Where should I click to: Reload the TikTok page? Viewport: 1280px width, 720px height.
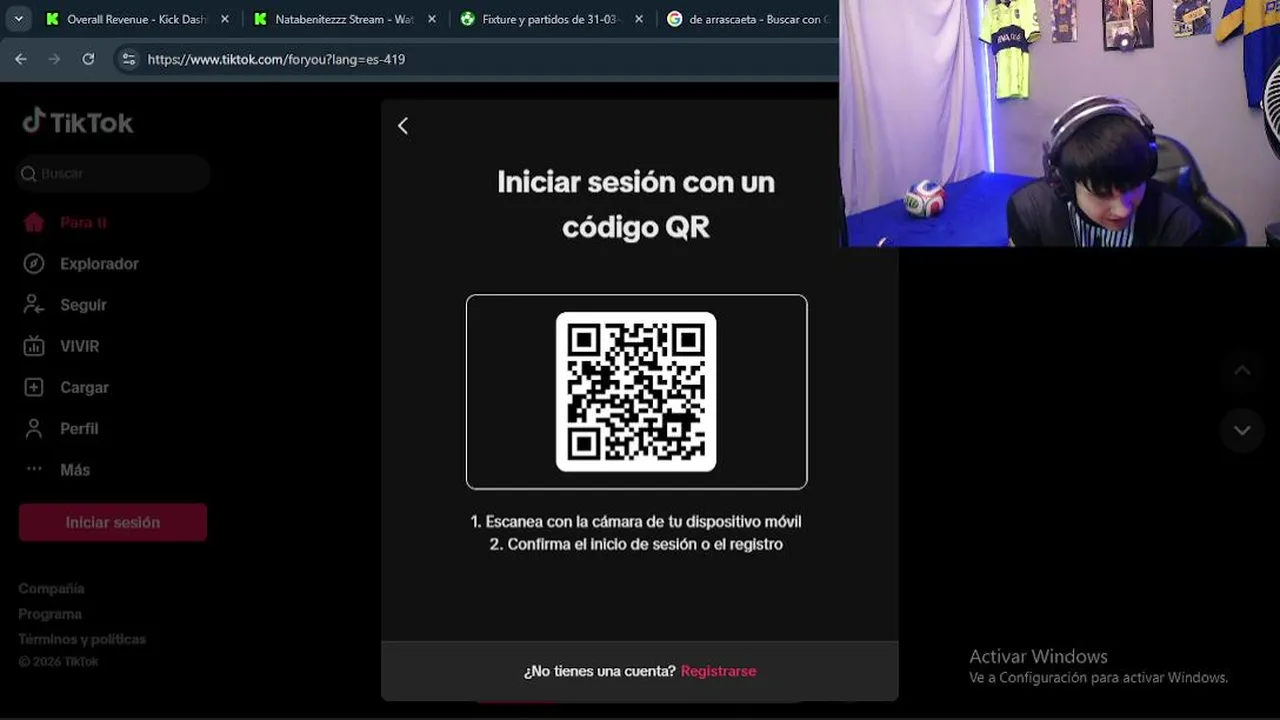click(x=88, y=59)
